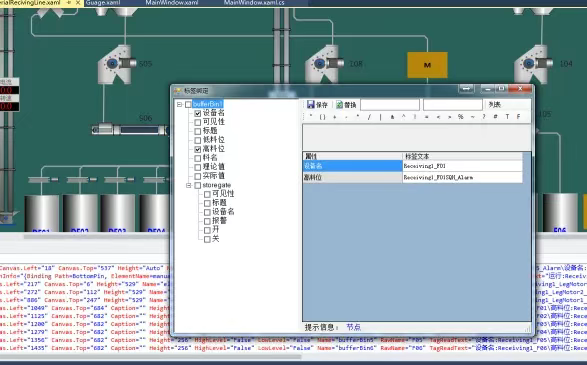Switch to the MainWindow.xaml.cs tab
The width and height of the screenshot is (587, 365).
click(x=254, y=3)
